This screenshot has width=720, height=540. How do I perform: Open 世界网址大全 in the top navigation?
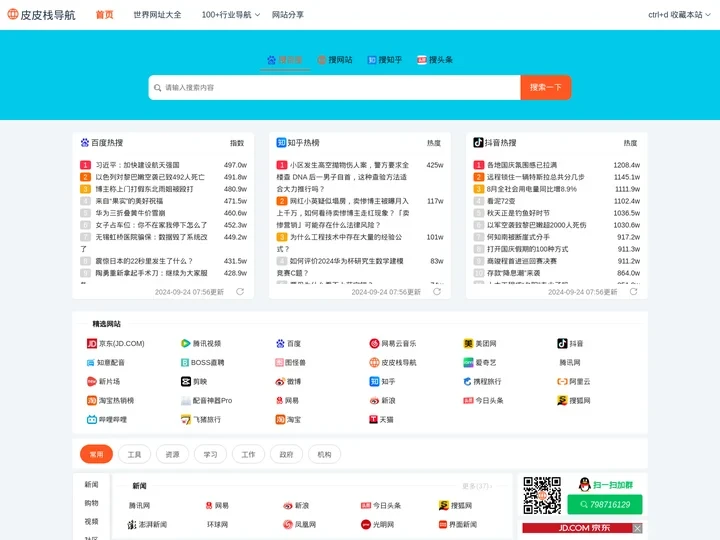click(157, 15)
